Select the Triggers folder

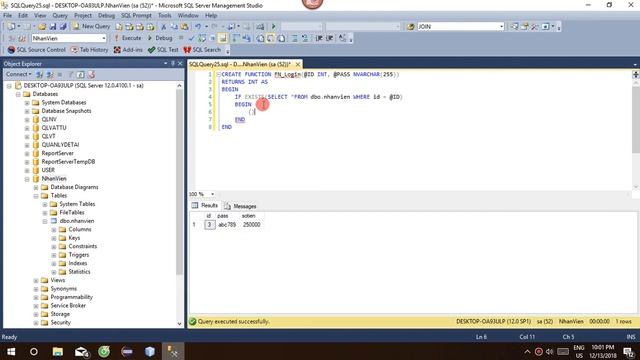[78, 255]
